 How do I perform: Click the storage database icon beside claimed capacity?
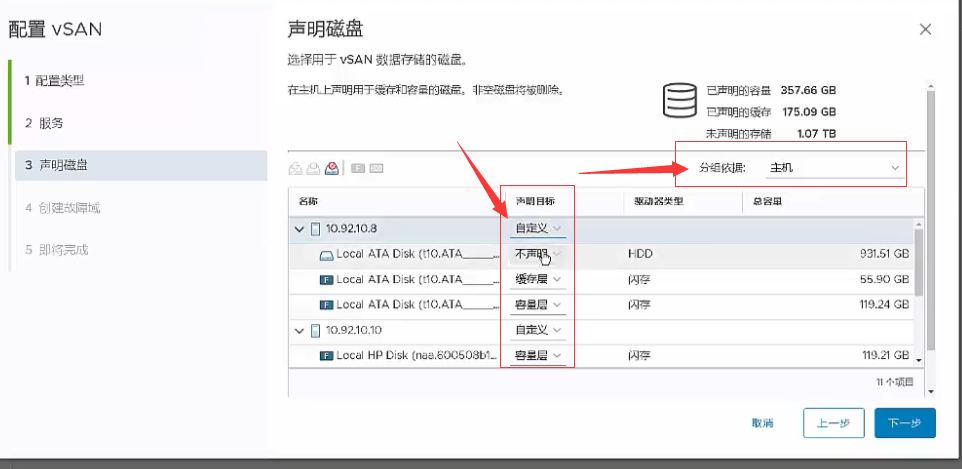680,101
